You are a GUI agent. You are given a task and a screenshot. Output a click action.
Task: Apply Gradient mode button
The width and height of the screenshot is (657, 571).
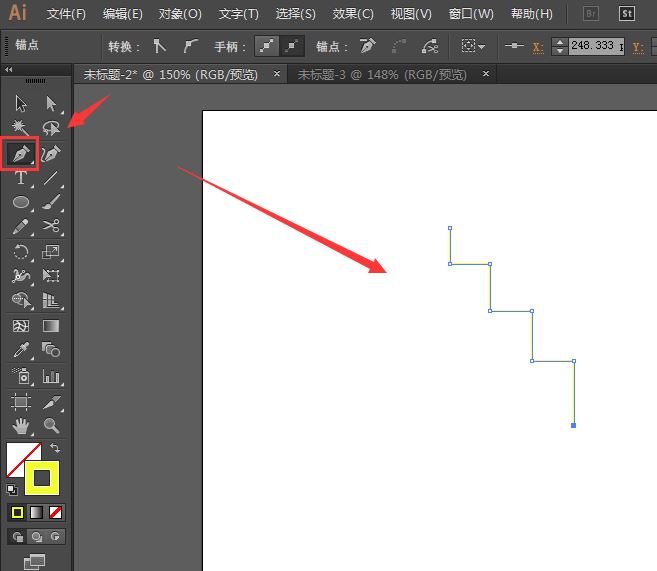(36, 512)
